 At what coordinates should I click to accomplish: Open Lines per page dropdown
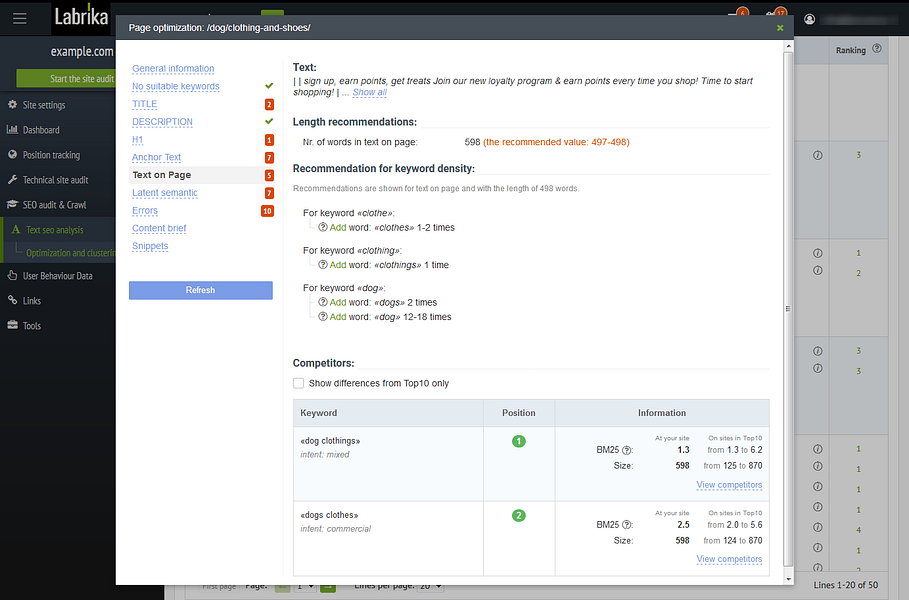coord(431,586)
